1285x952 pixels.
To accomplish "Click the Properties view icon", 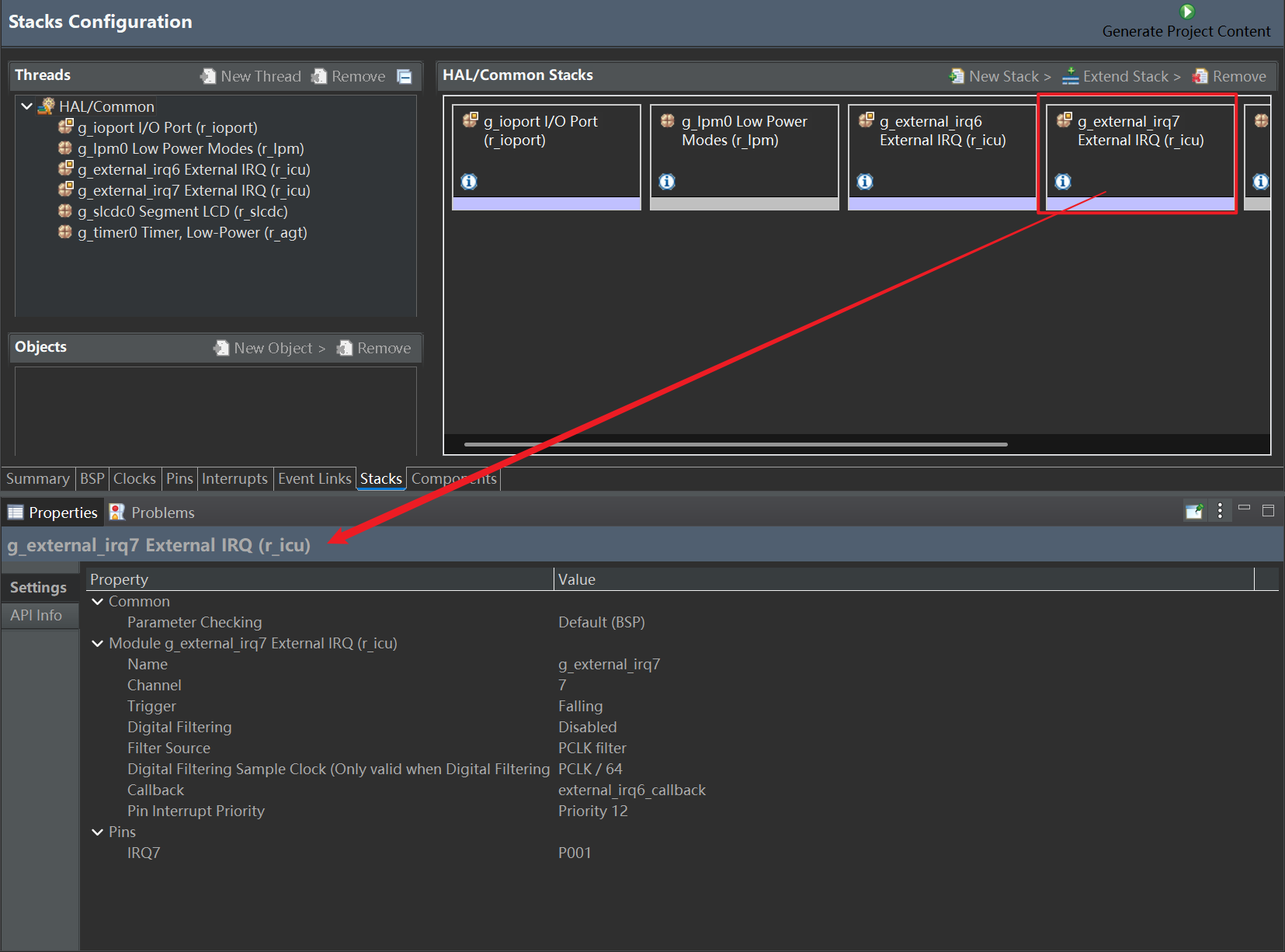I will coord(16,512).
